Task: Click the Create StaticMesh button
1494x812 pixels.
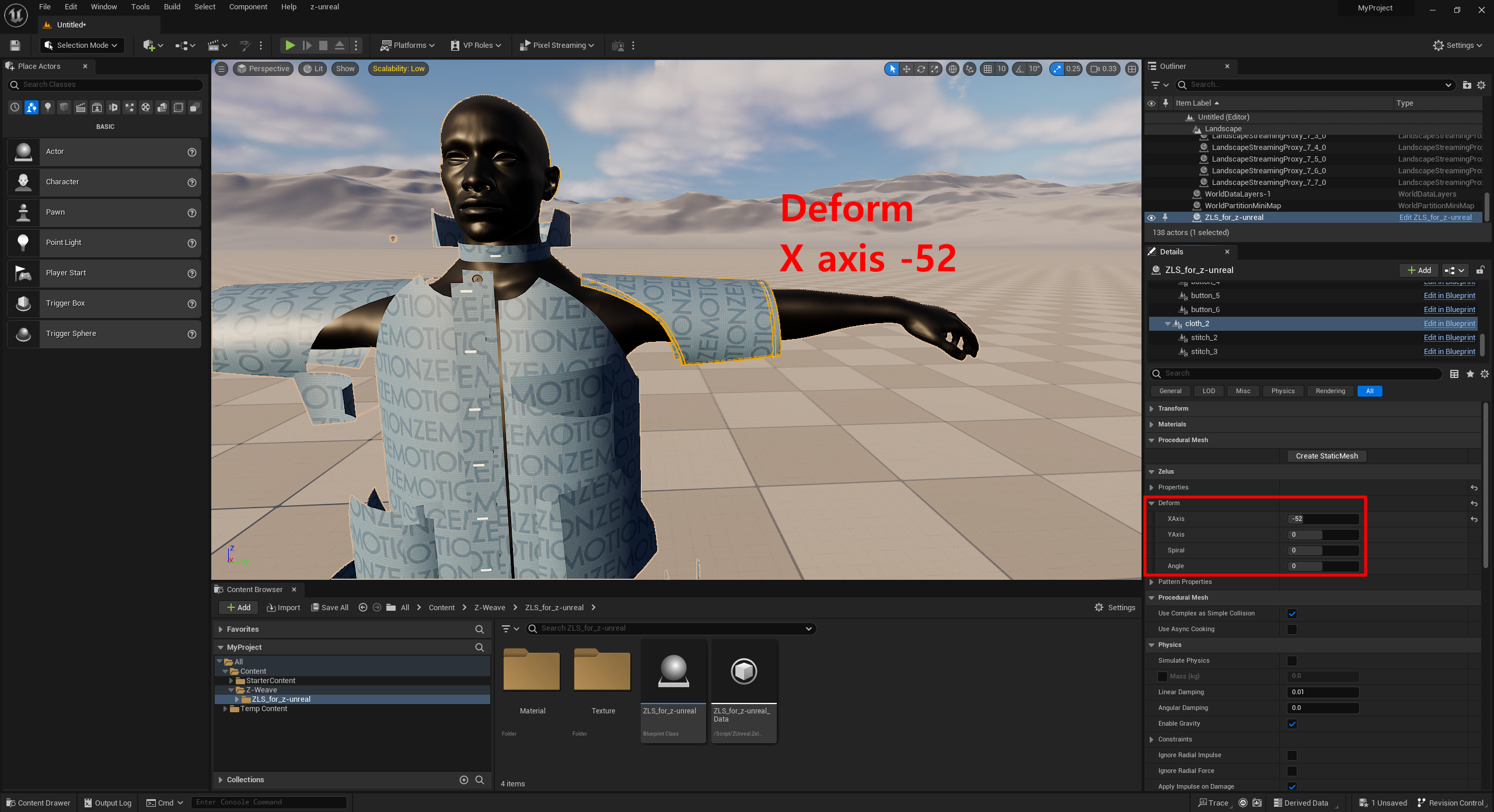Action: pos(1327,456)
